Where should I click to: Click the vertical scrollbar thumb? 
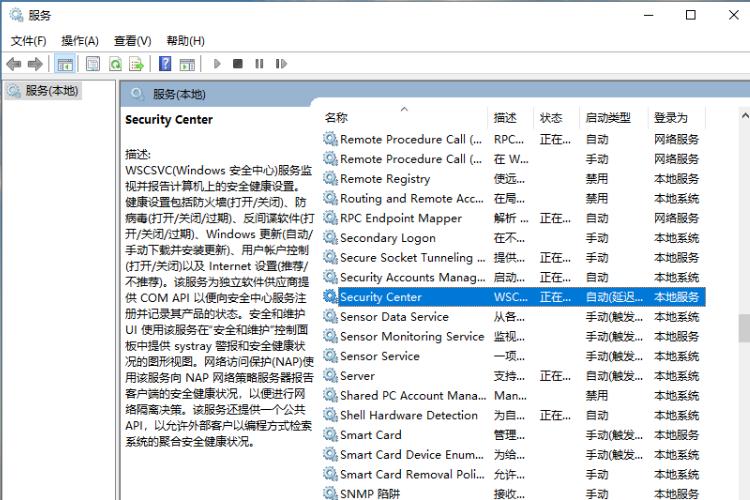tap(744, 328)
